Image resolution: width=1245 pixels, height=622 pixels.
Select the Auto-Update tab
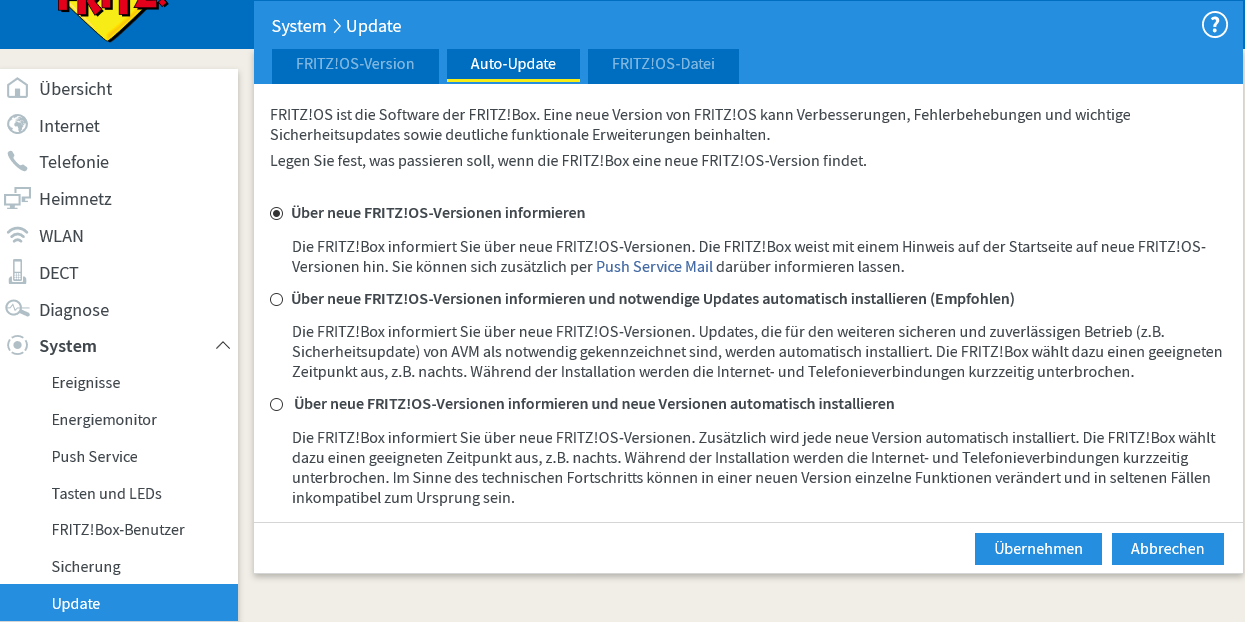click(513, 64)
